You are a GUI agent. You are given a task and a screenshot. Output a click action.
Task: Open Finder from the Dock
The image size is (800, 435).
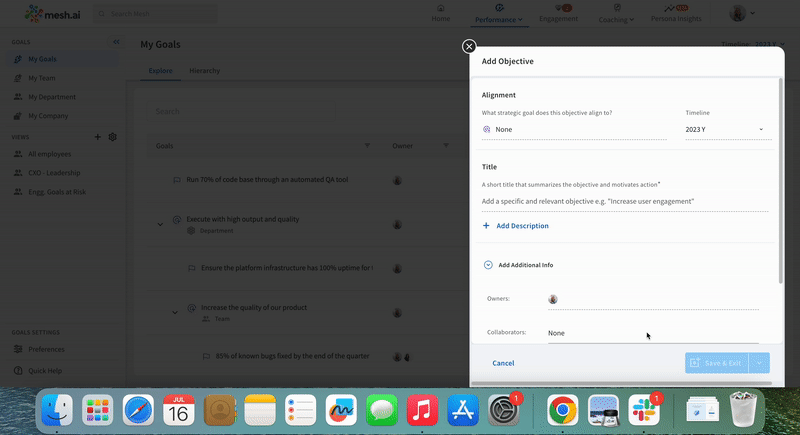coord(57,410)
